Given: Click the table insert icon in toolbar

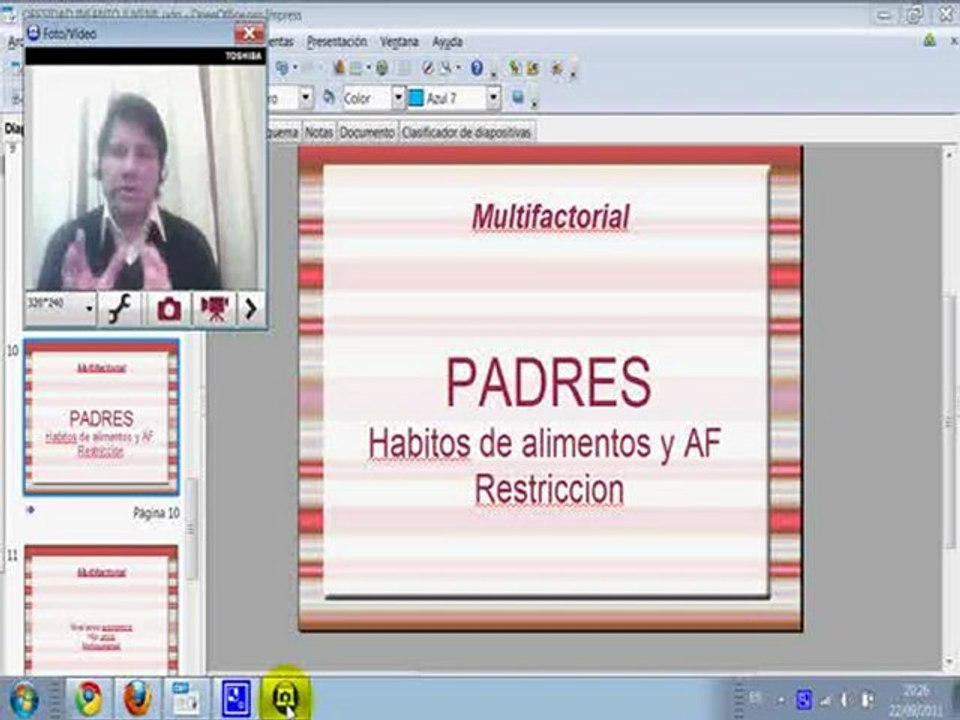Looking at the screenshot, I should [356, 68].
